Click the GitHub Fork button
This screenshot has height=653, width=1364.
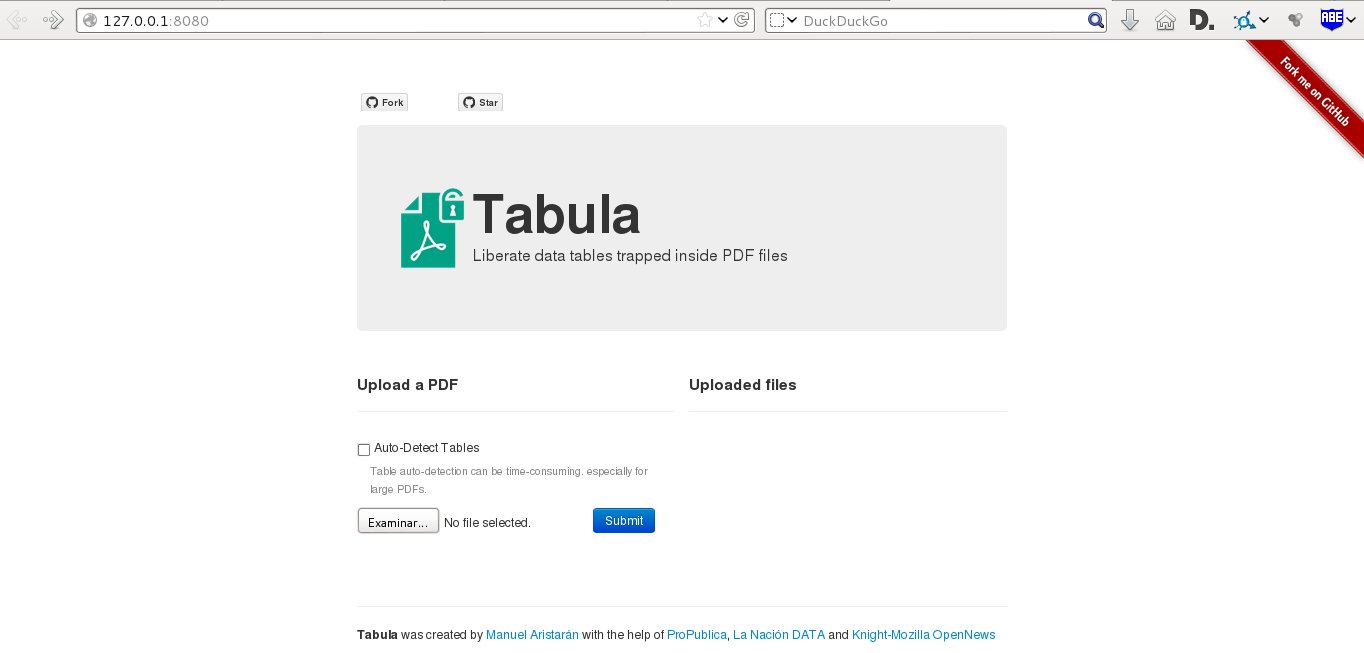(x=384, y=102)
